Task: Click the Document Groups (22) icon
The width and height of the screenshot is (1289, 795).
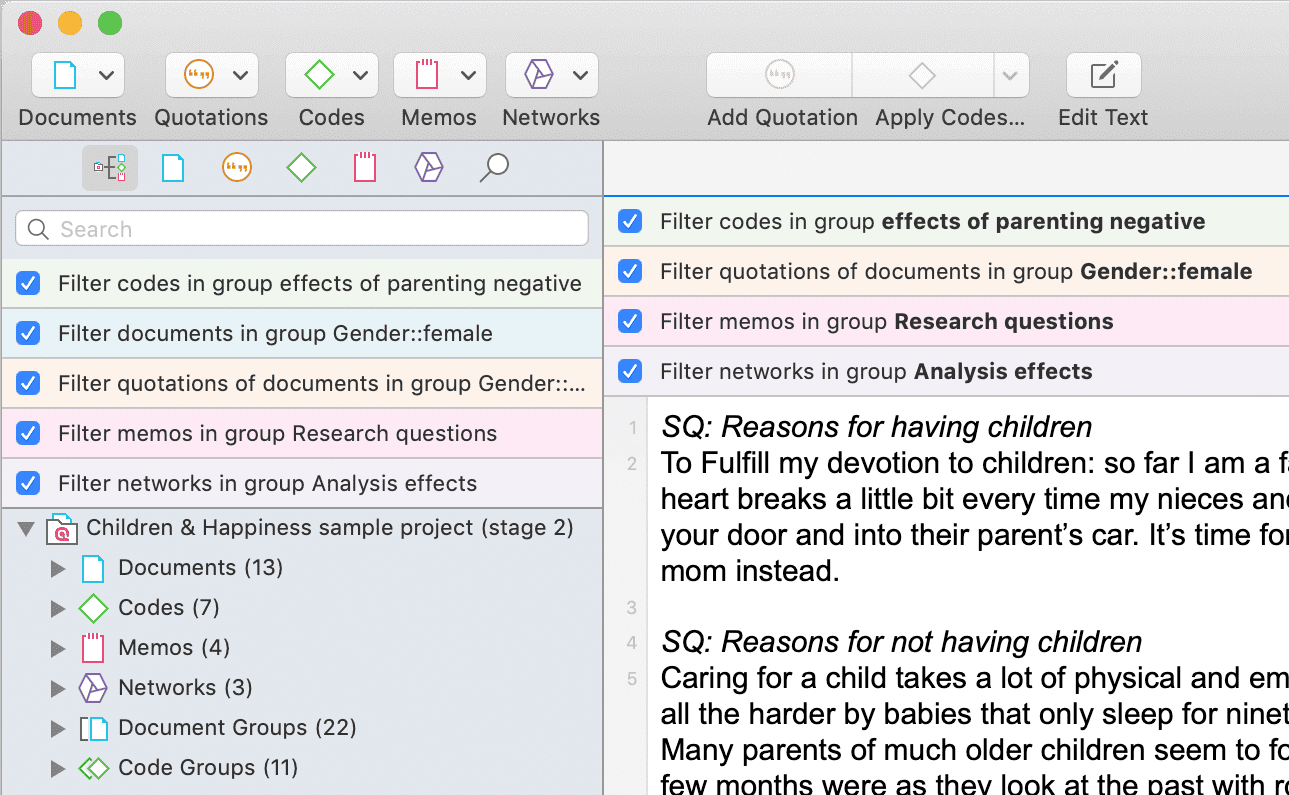Action: click(93, 728)
